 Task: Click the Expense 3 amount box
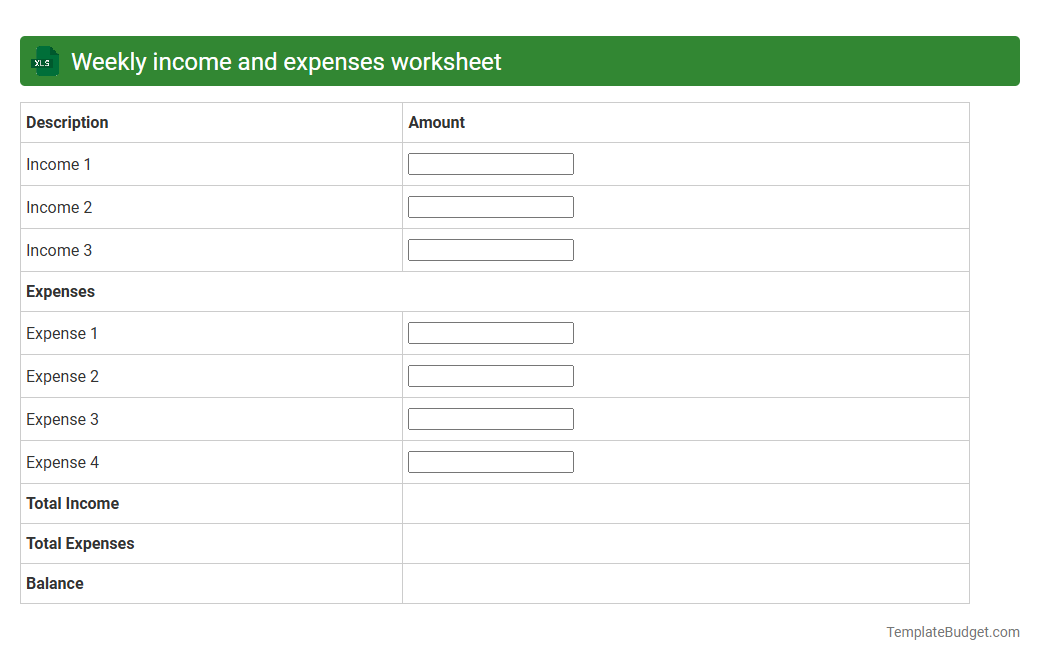pyautogui.click(x=490, y=418)
